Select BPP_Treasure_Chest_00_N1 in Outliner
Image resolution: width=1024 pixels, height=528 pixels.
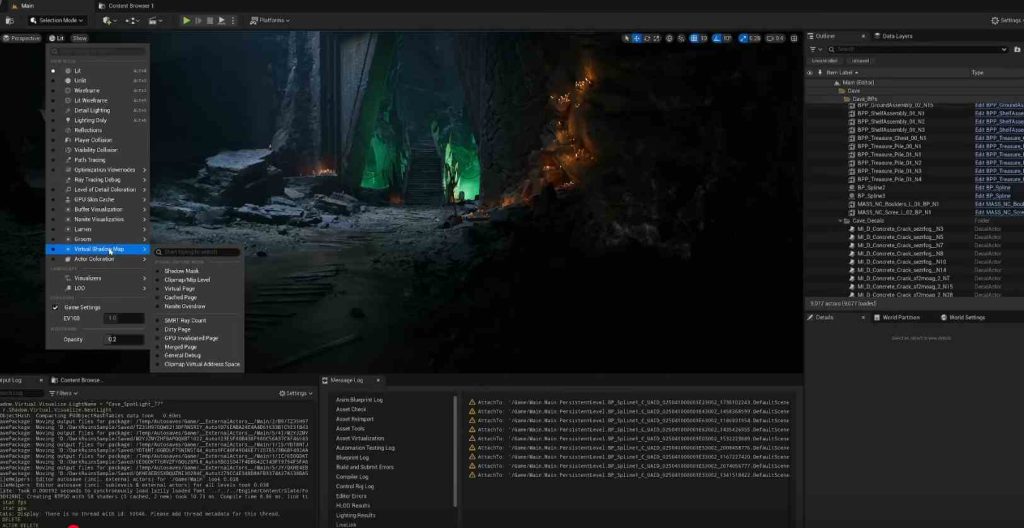[x=891, y=138]
